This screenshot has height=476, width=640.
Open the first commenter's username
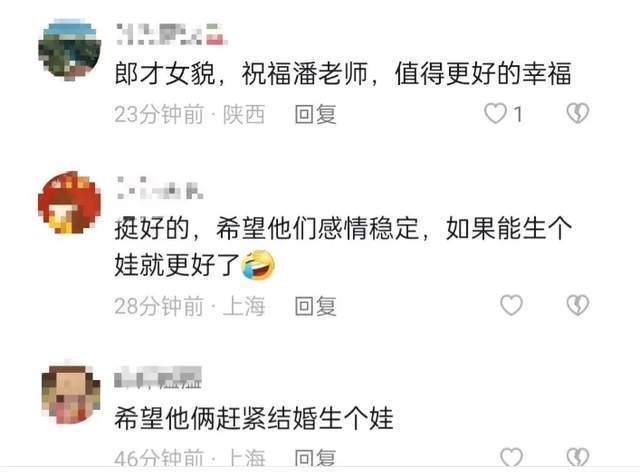click(x=171, y=34)
